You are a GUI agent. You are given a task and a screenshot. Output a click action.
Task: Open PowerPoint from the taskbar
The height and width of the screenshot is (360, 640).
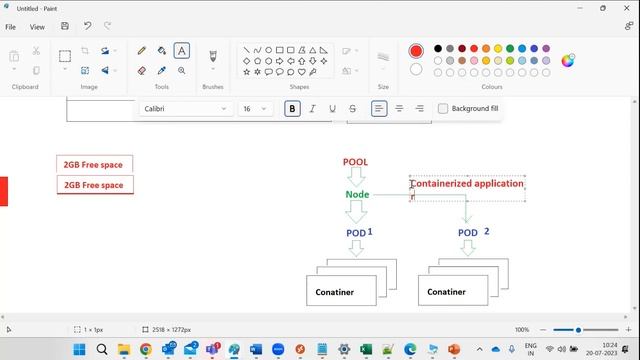coord(454,349)
